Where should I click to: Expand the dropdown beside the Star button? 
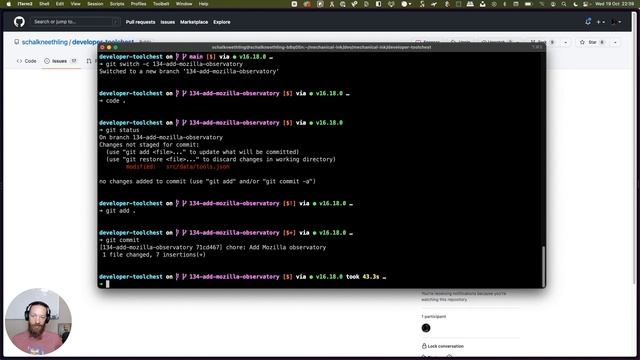coord(615,42)
